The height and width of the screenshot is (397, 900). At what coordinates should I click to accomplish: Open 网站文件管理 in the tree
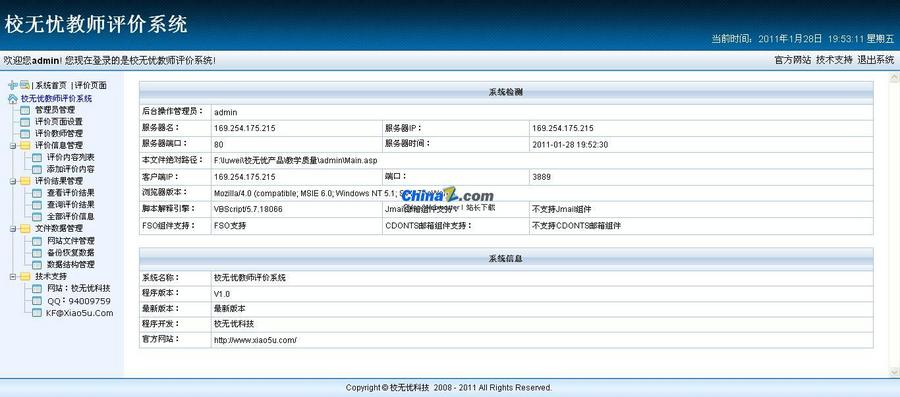pyautogui.click(x=71, y=241)
